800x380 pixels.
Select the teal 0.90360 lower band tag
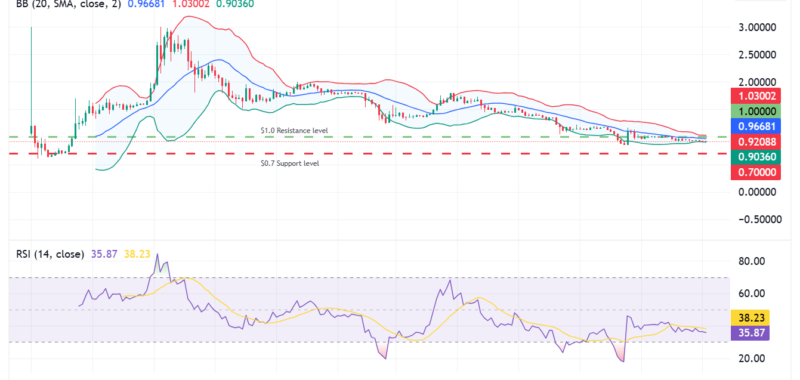click(756, 157)
